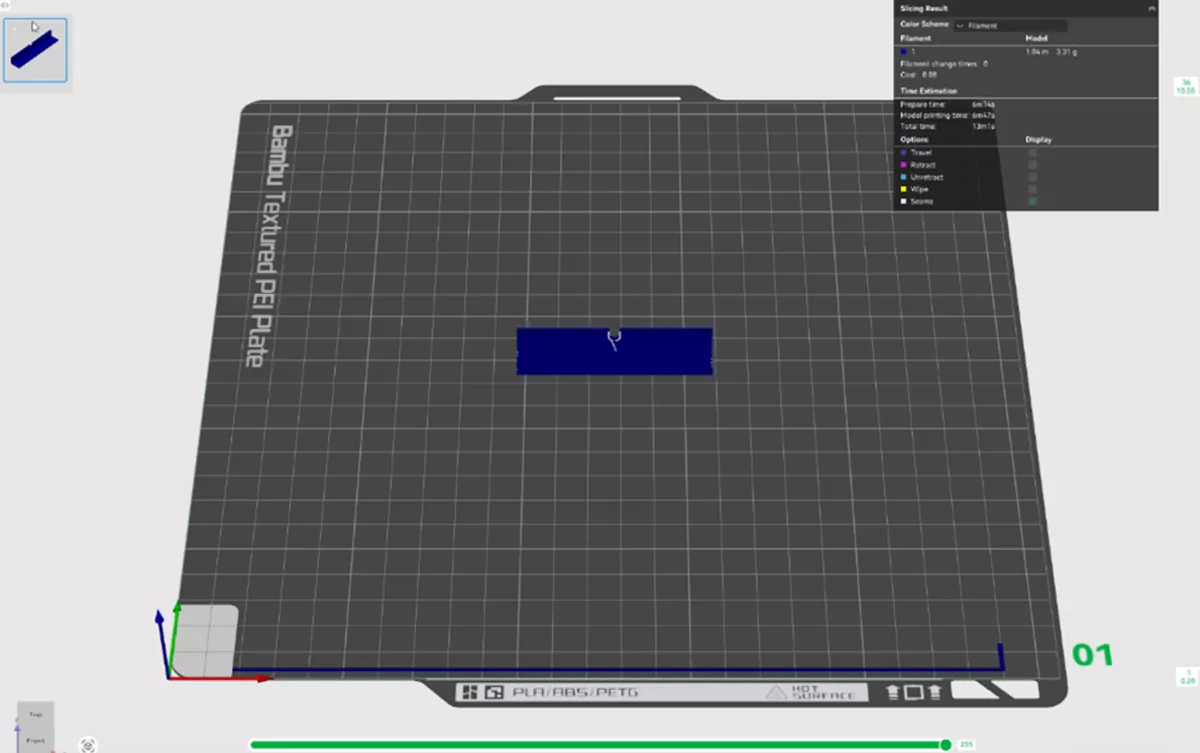
Task: Click the Seams white legend square
Action: (903, 202)
